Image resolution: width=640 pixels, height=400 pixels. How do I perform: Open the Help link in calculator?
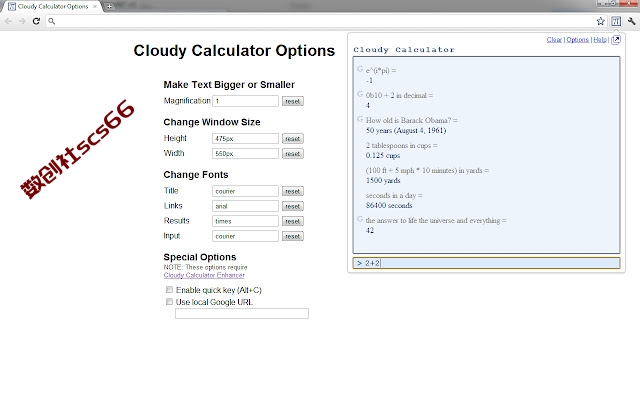coord(600,40)
